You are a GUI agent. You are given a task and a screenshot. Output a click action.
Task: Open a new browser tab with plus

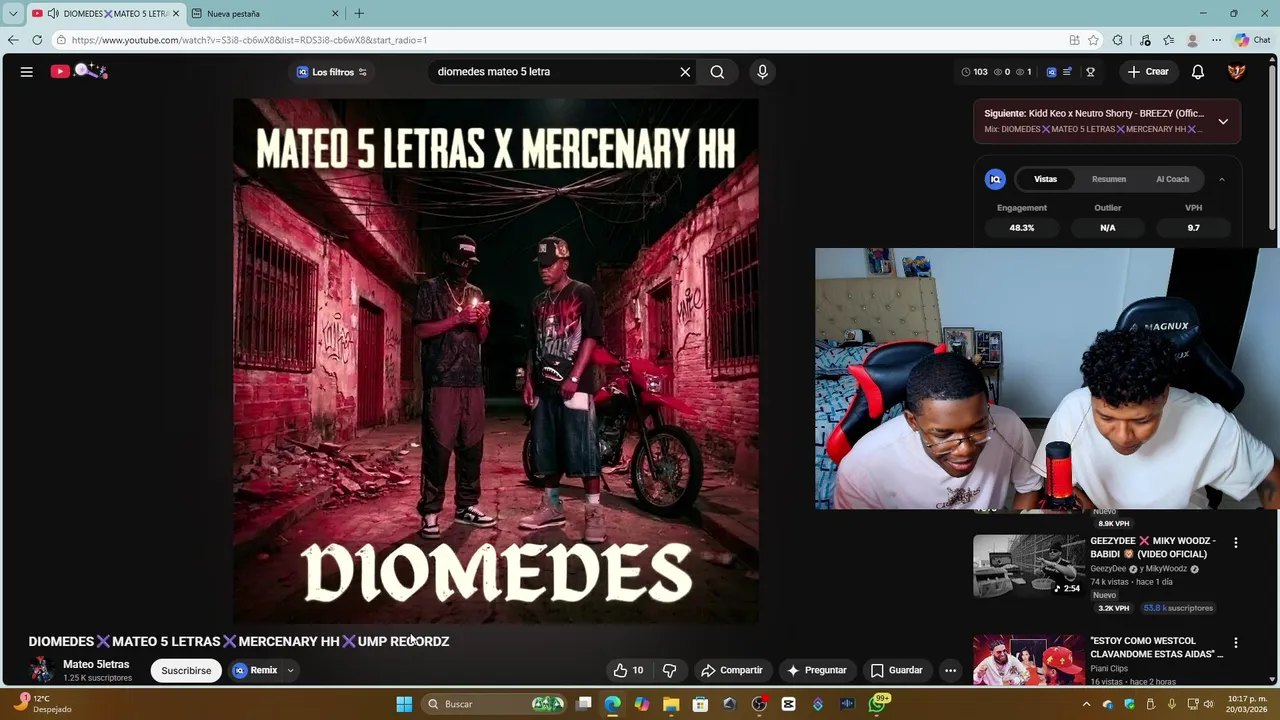coord(359,14)
